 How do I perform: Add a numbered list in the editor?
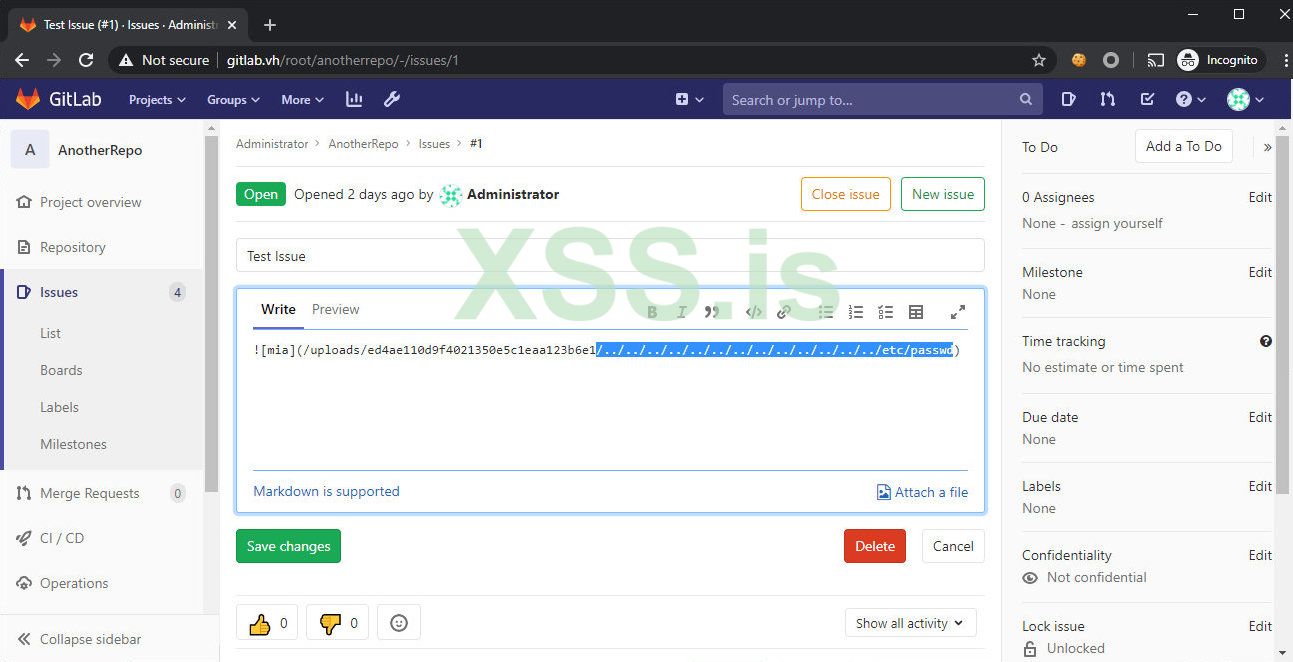pyautogui.click(x=856, y=312)
